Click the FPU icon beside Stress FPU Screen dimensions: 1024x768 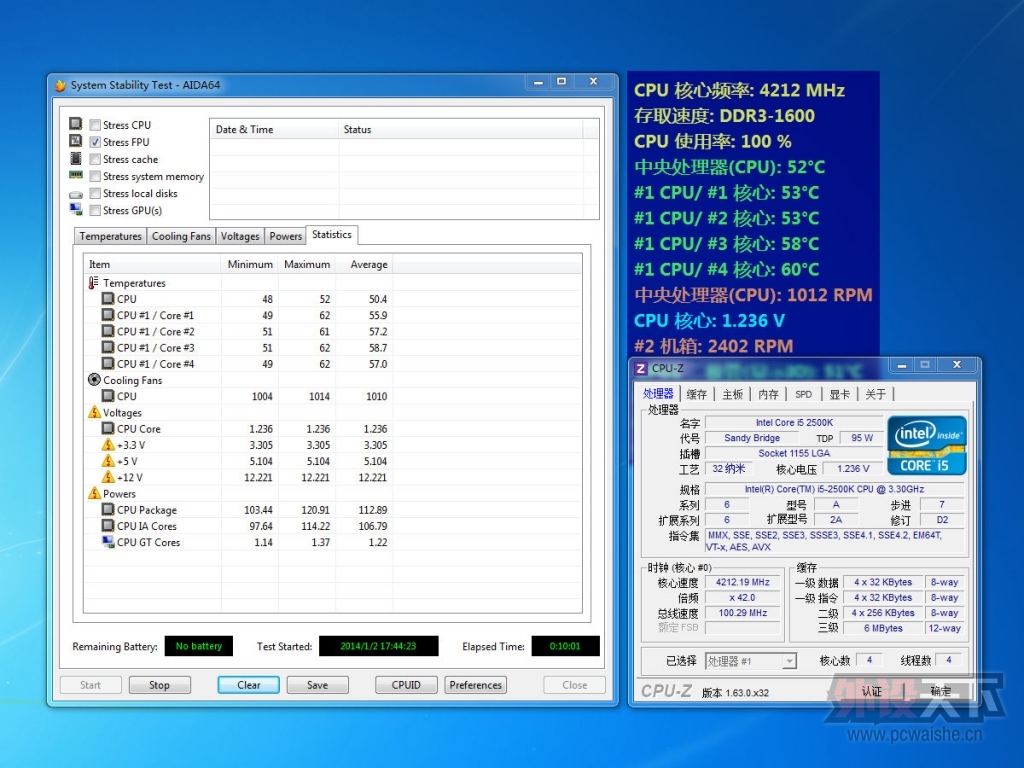click(x=76, y=140)
